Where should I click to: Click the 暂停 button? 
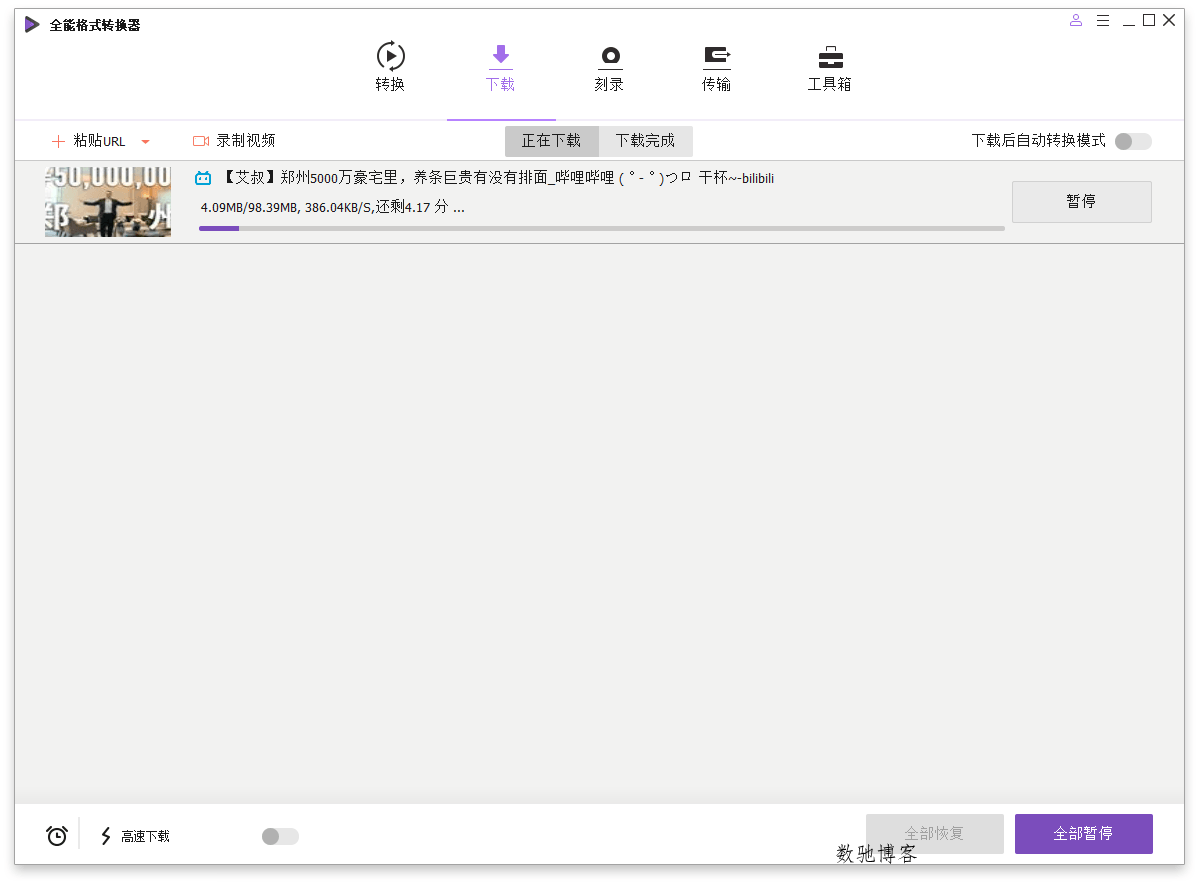(1081, 201)
